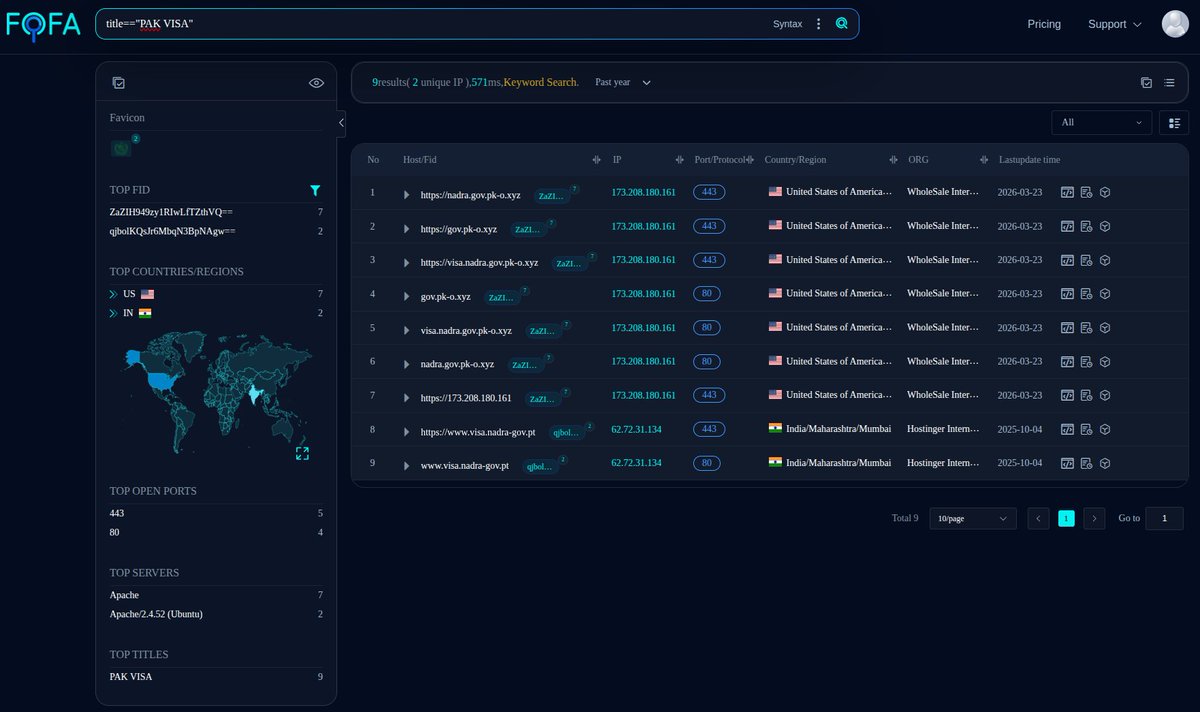
Task: Open the user avatar profile
Action: [x=1175, y=24]
